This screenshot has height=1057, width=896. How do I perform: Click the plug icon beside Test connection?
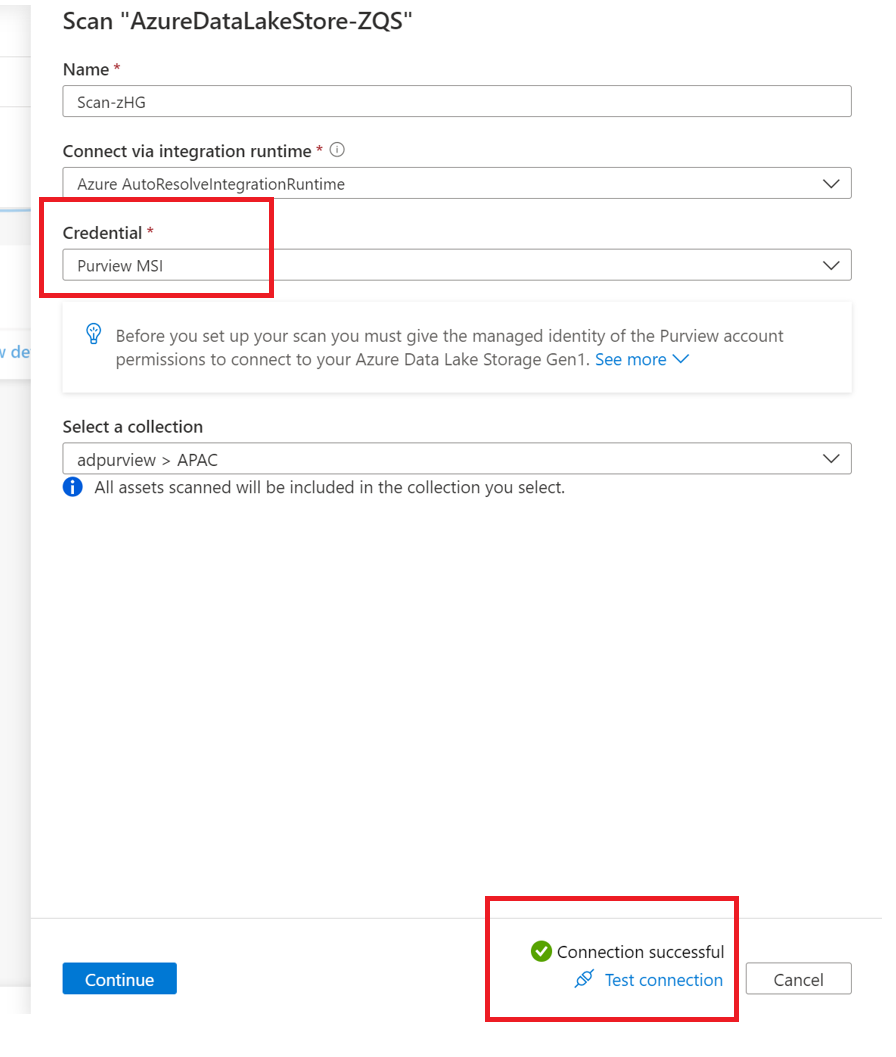point(584,980)
